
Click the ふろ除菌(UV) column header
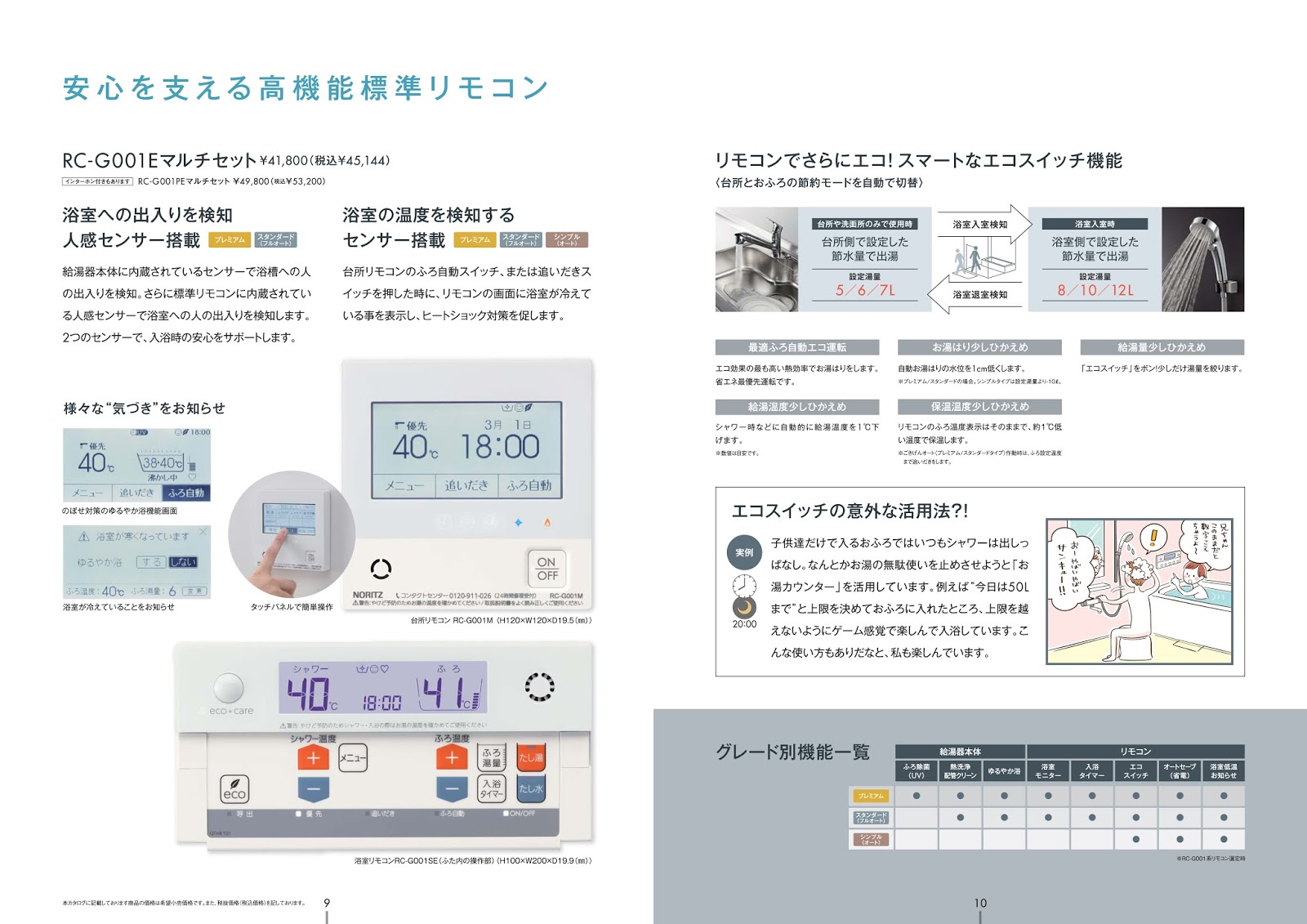point(917,771)
